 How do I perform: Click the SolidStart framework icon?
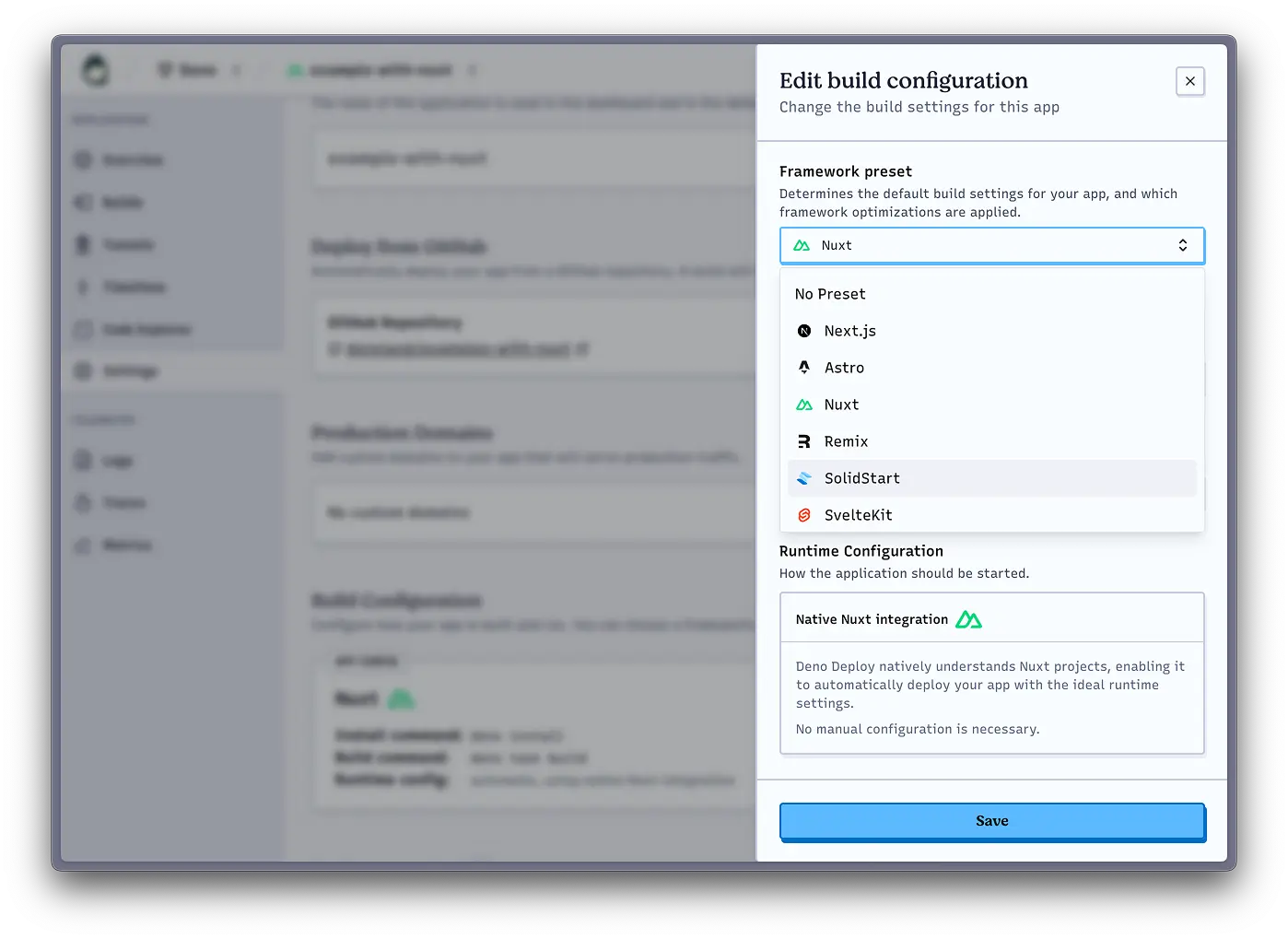click(x=803, y=477)
